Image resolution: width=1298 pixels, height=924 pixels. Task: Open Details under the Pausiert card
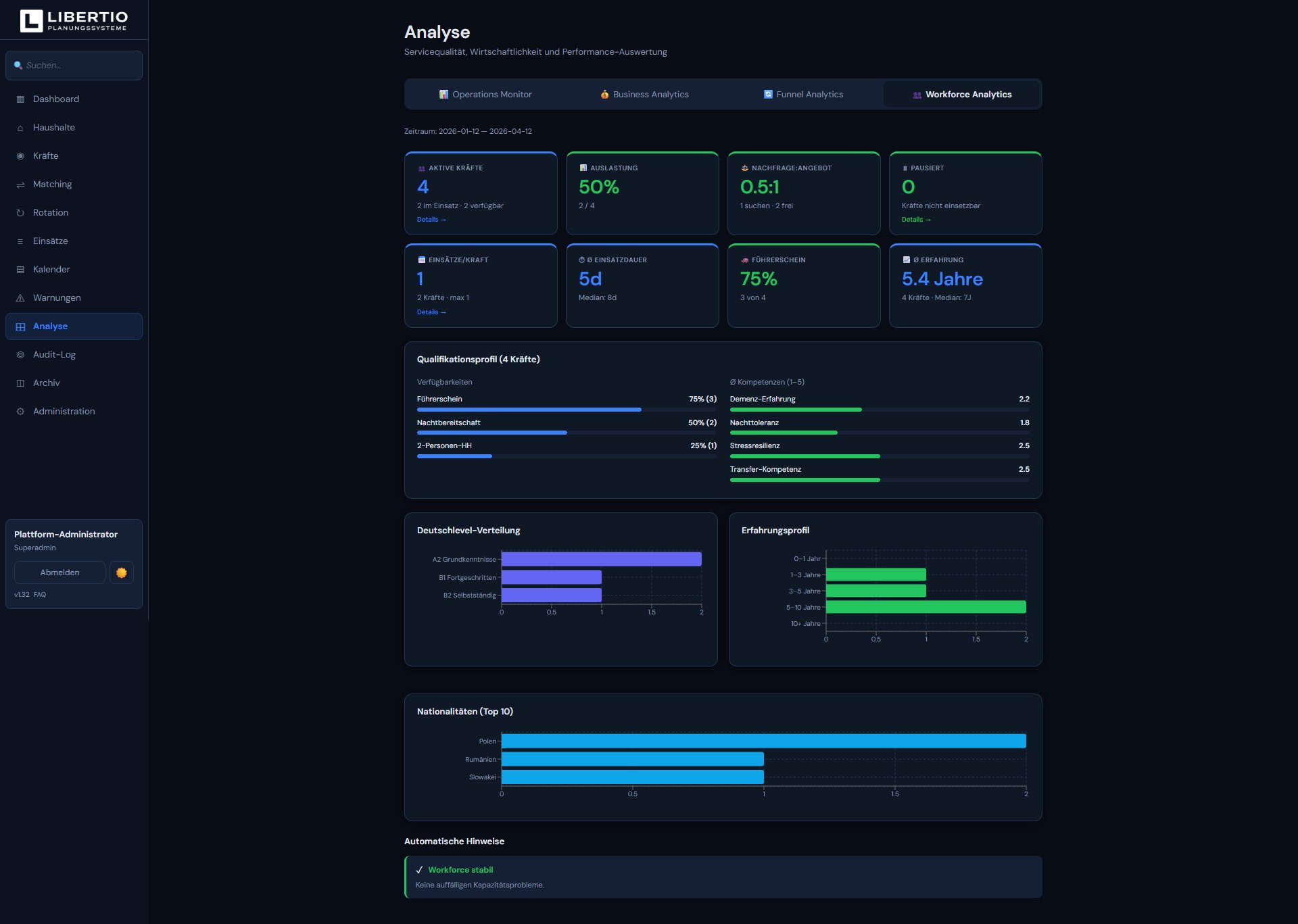click(x=915, y=219)
